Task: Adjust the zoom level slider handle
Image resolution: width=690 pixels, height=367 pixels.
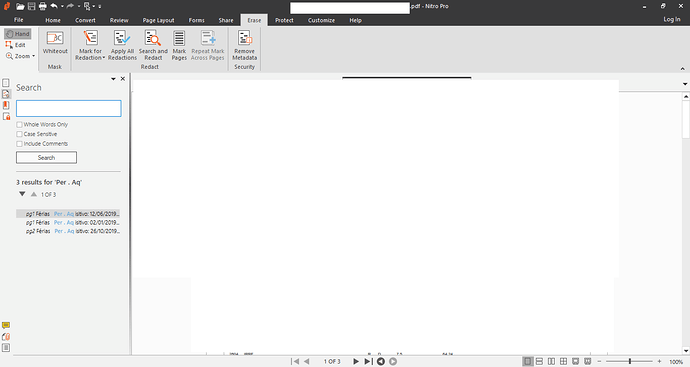Action: 630,361
